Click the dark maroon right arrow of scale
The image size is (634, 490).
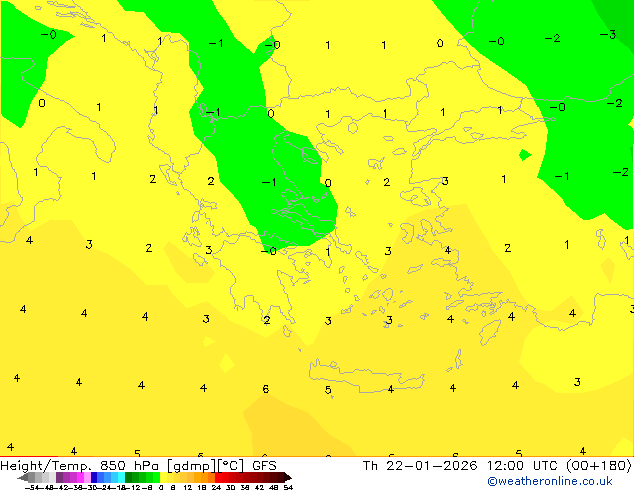pos(288,477)
